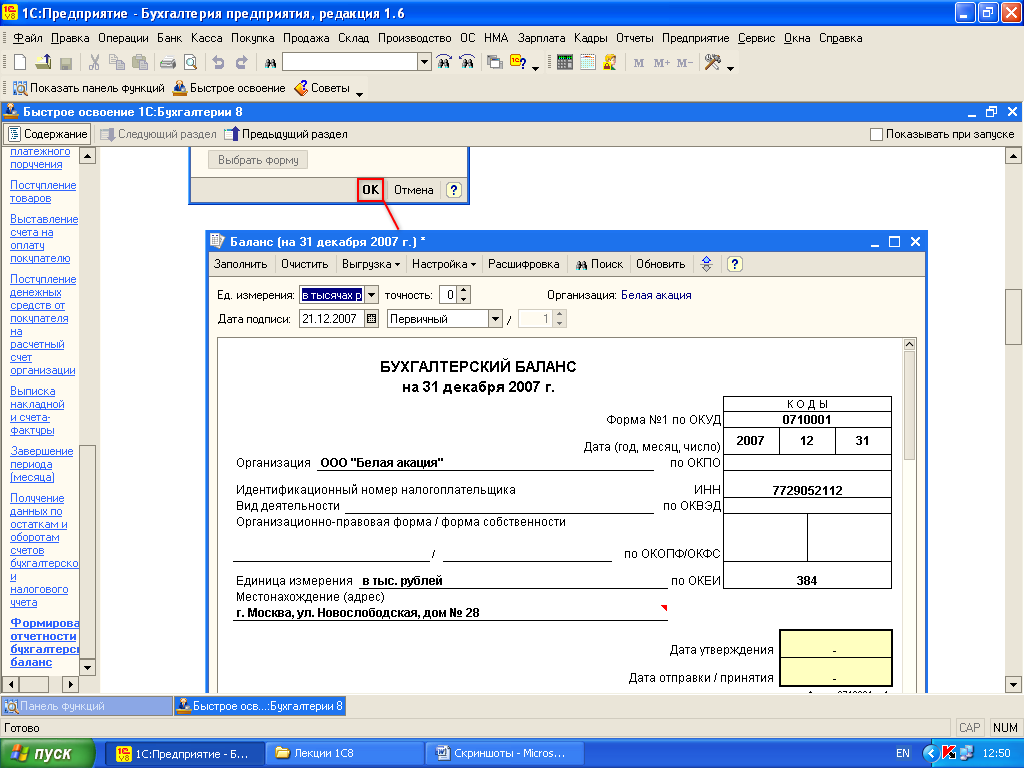Toggle Показывать при запуске checkbox
Viewport: 1024px width, 768px height.
[876, 134]
